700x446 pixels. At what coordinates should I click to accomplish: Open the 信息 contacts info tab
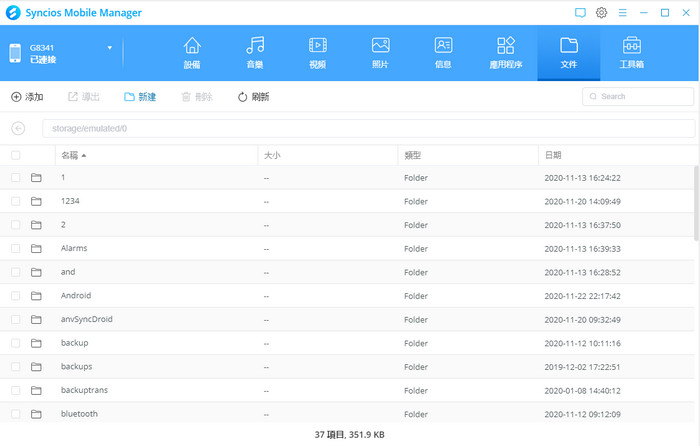pyautogui.click(x=443, y=53)
